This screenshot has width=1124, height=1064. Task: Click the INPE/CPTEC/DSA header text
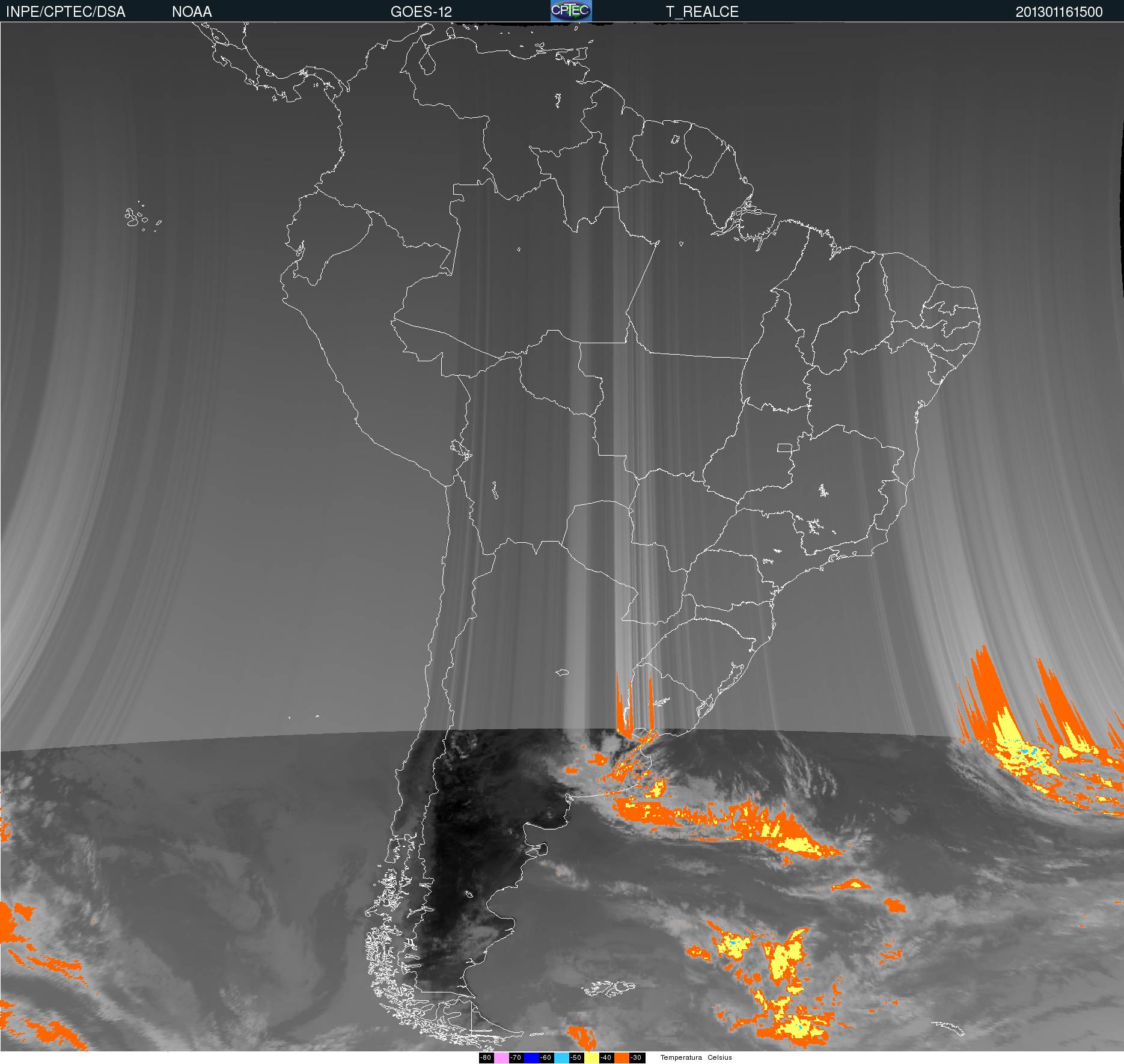[66, 12]
